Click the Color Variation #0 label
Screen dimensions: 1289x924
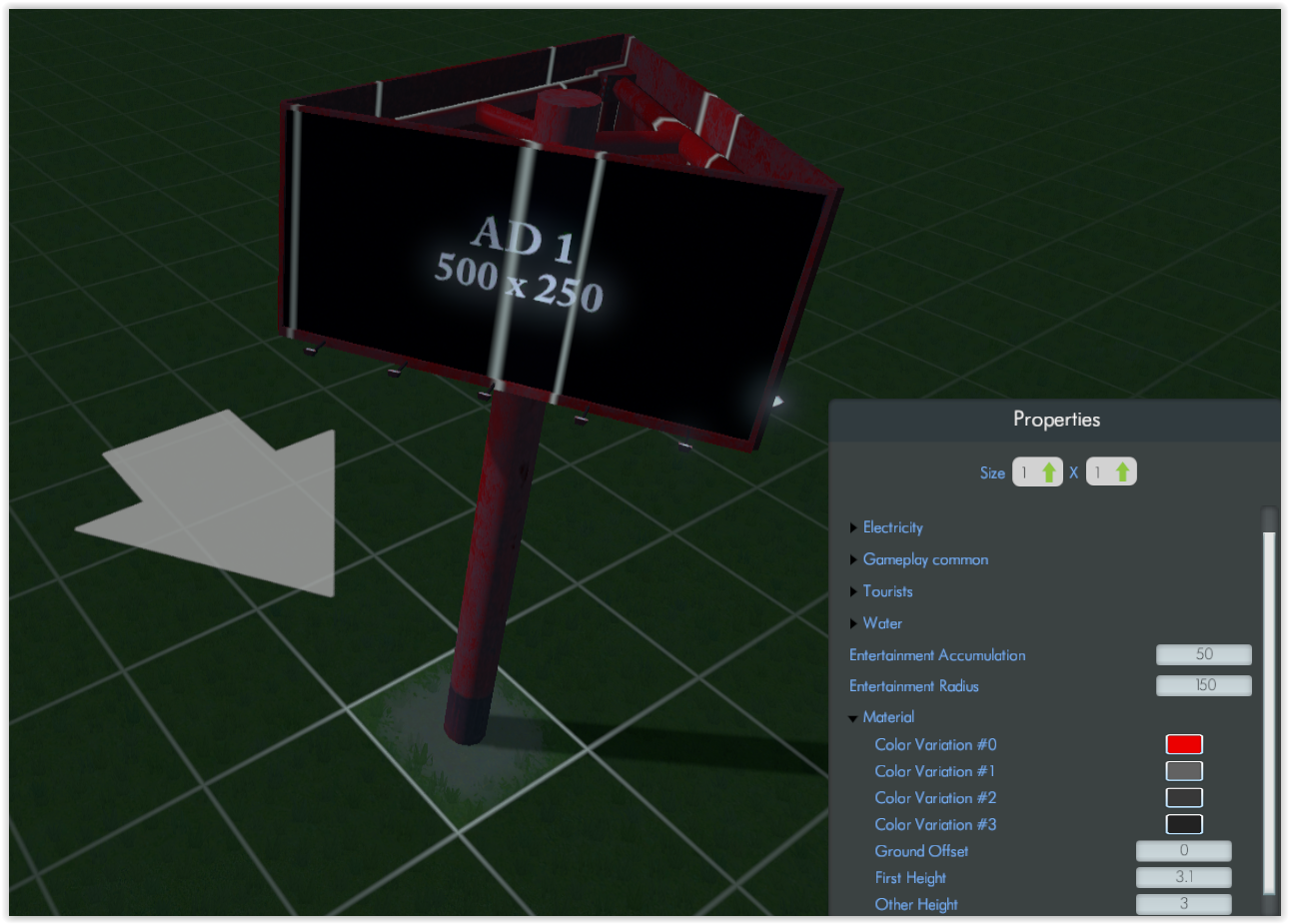(935, 744)
